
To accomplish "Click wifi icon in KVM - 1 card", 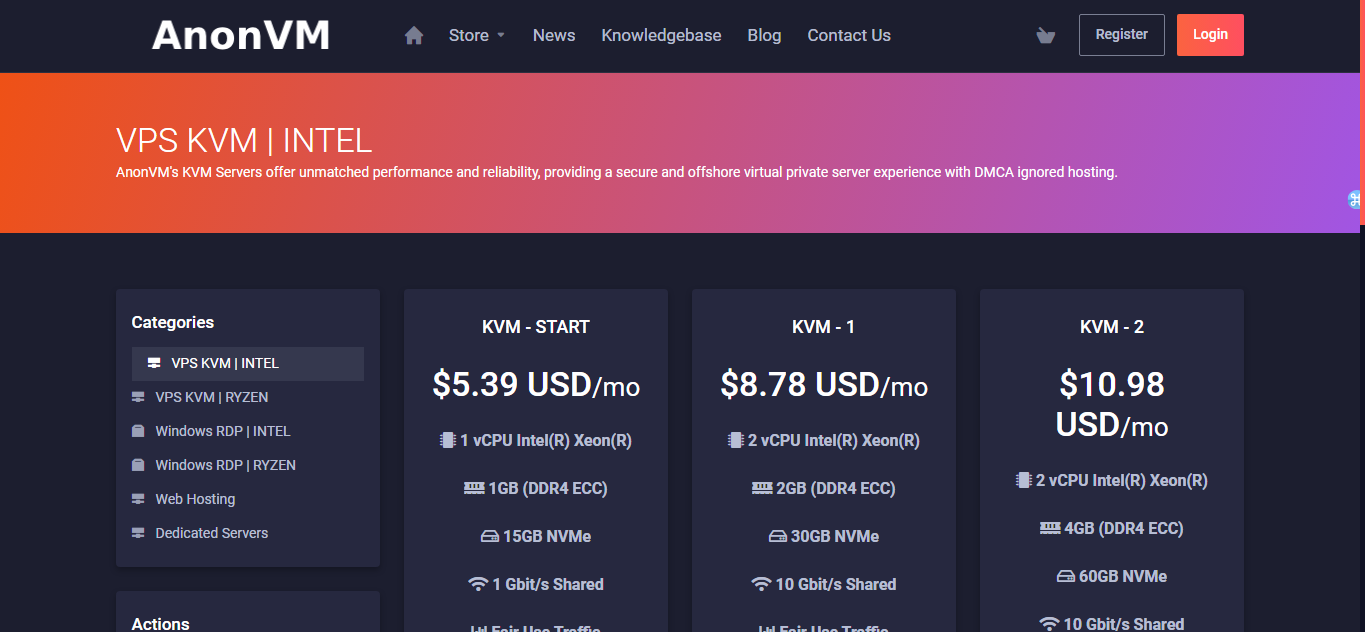I will click(x=761, y=584).
